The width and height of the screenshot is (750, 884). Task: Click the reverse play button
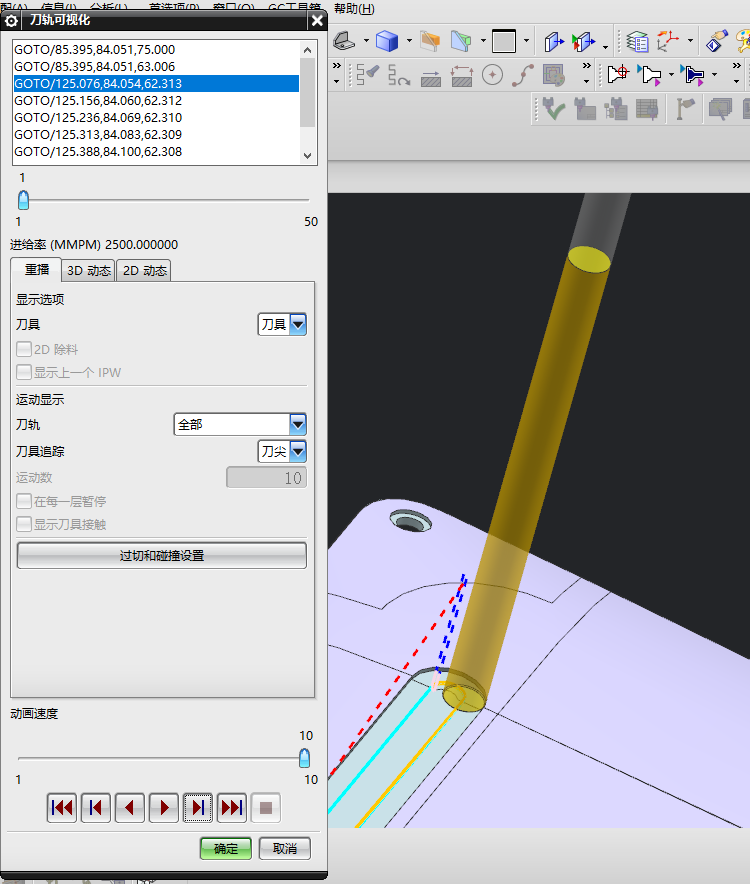[x=130, y=808]
